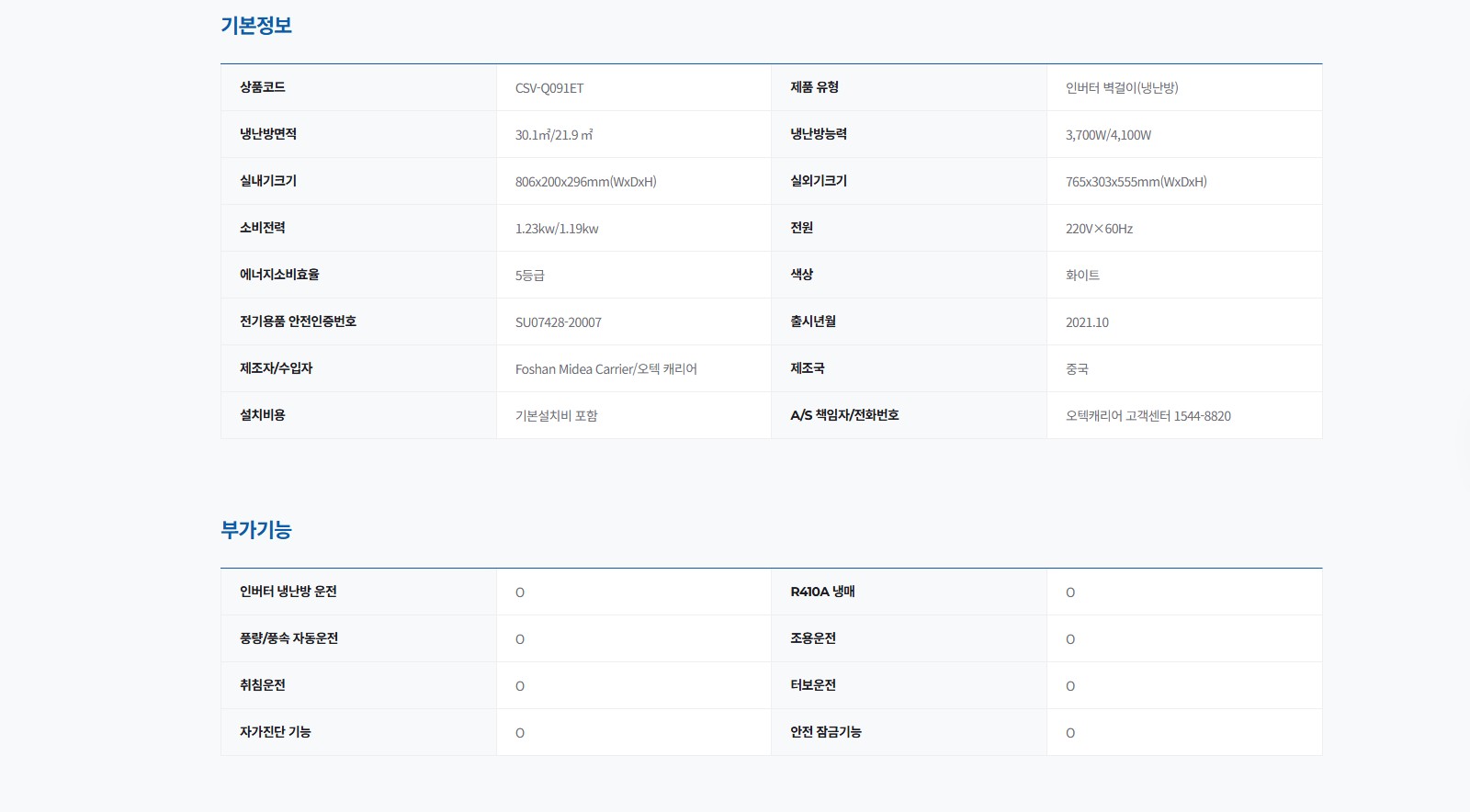
Task: Click the 인버터 벽걸이(냉난방) product type value
Action: (1121, 88)
